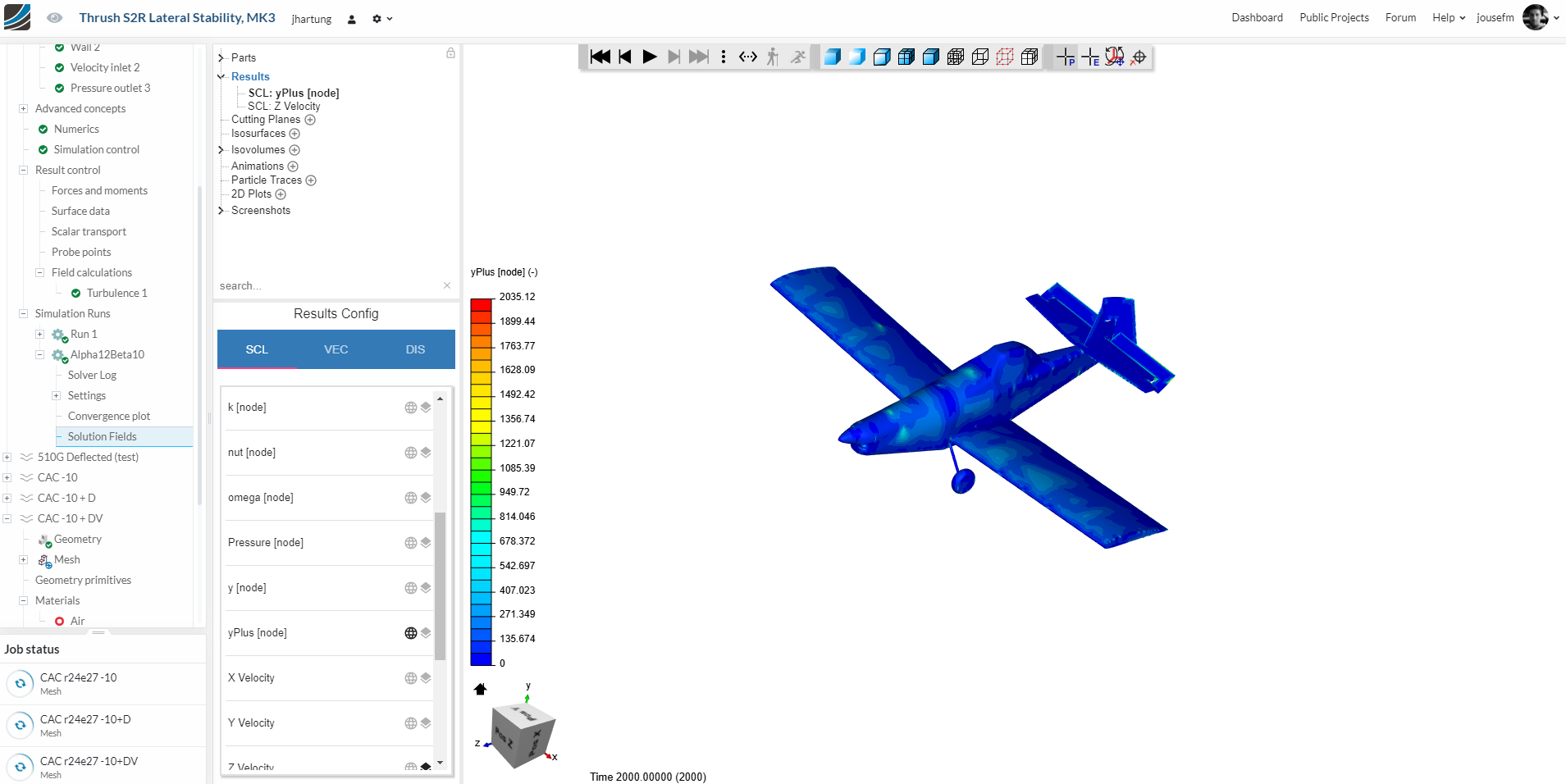1566x784 pixels.
Task: Click the rotation axes tool icon
Action: (x=1114, y=57)
